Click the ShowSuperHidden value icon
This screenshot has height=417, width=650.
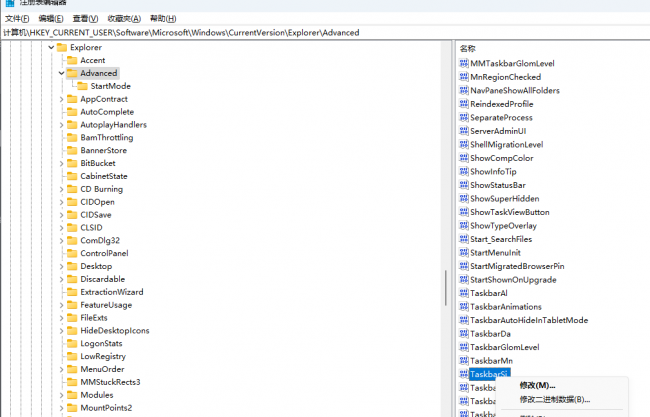pyautogui.click(x=464, y=199)
